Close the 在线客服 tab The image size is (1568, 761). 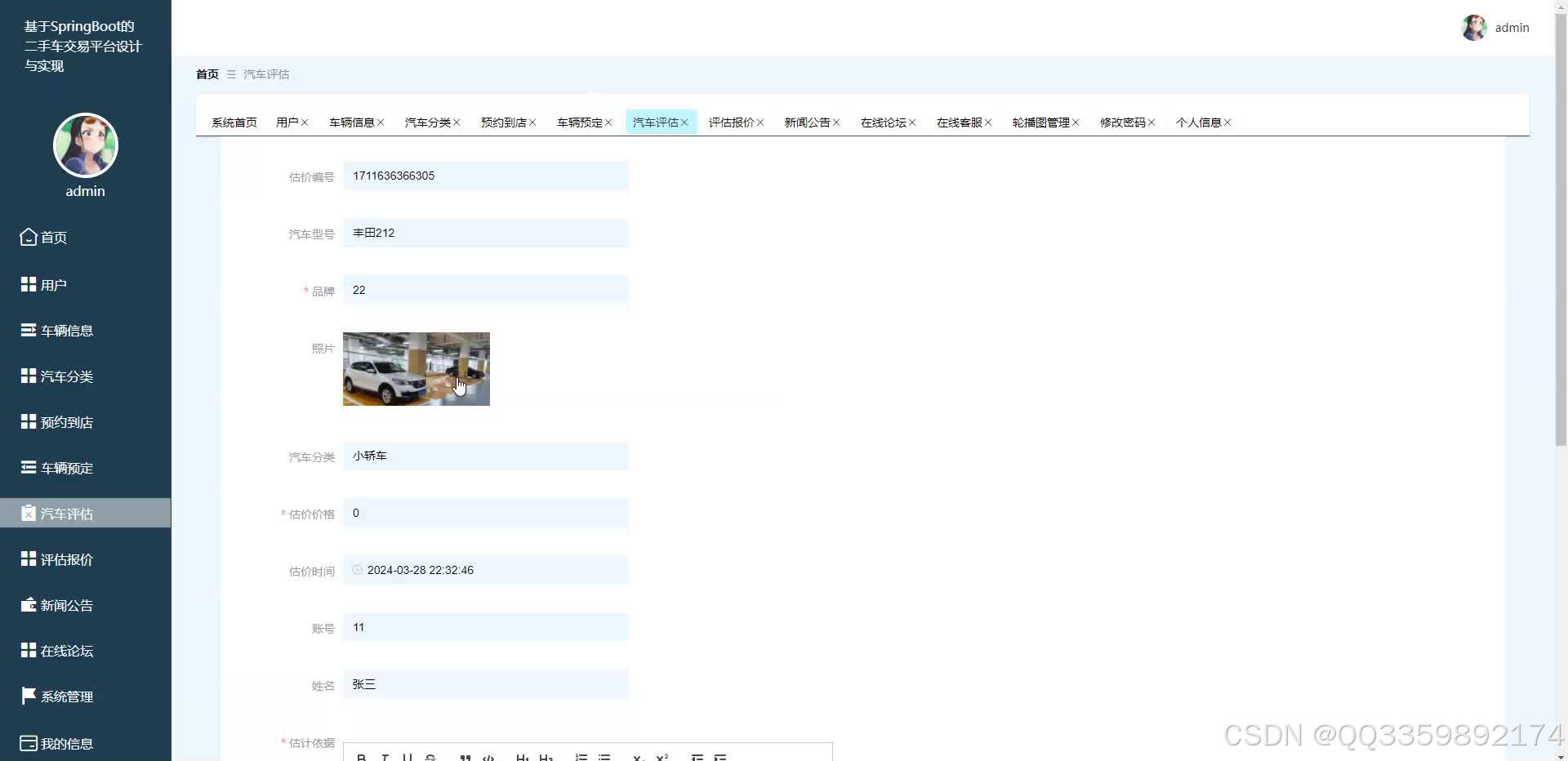[x=988, y=122]
